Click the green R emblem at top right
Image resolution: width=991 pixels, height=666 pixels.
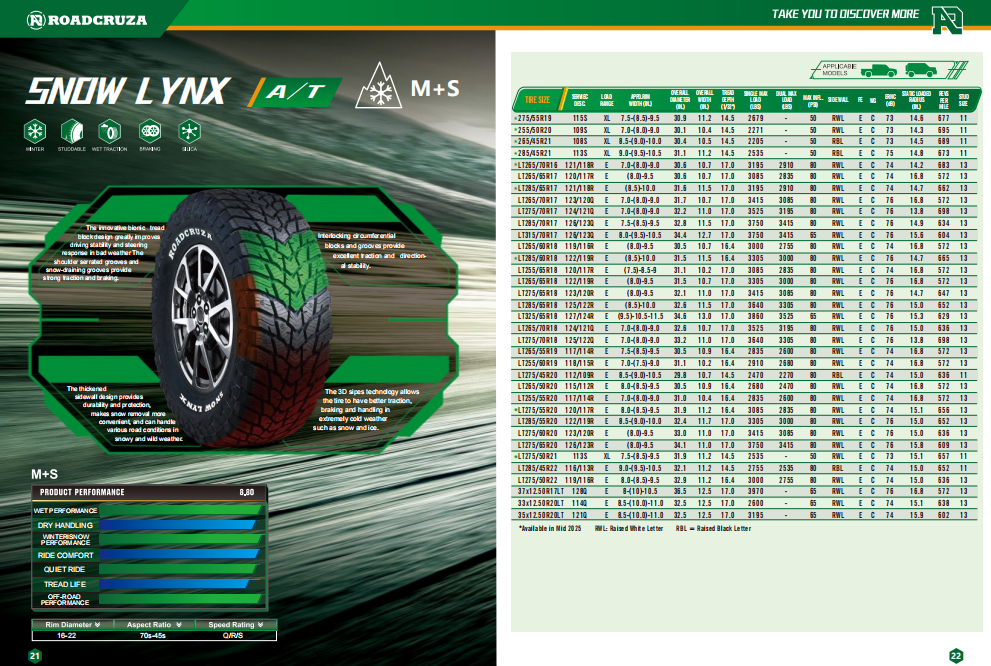pyautogui.click(x=947, y=20)
